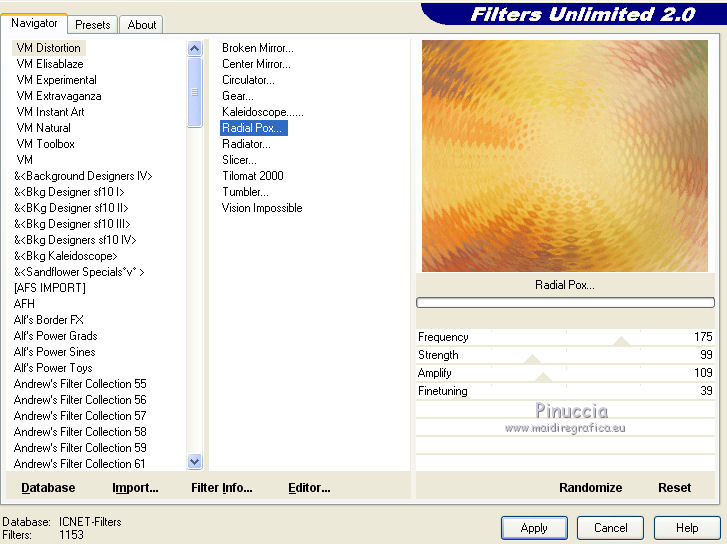Viewport: 727px width, 544px height.
Task: Select Alf's Border FX category
Action: [x=49, y=320]
